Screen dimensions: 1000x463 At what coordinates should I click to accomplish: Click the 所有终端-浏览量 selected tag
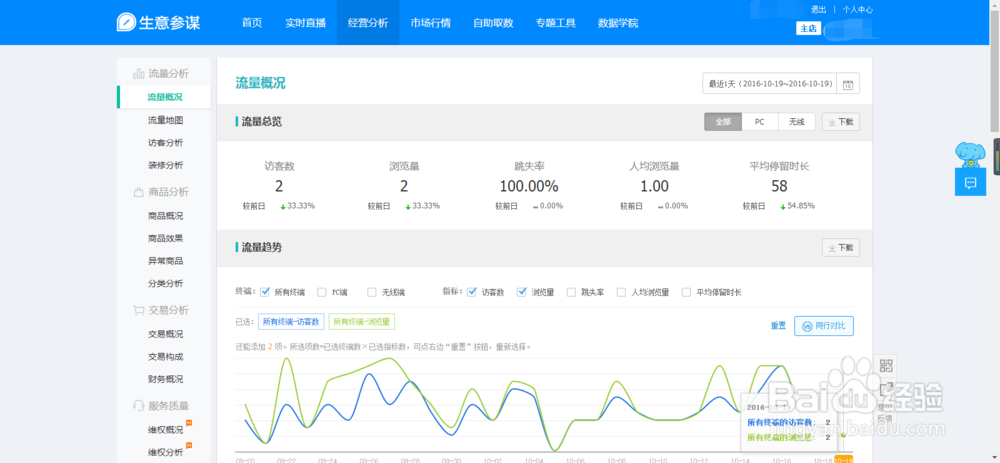click(x=362, y=322)
